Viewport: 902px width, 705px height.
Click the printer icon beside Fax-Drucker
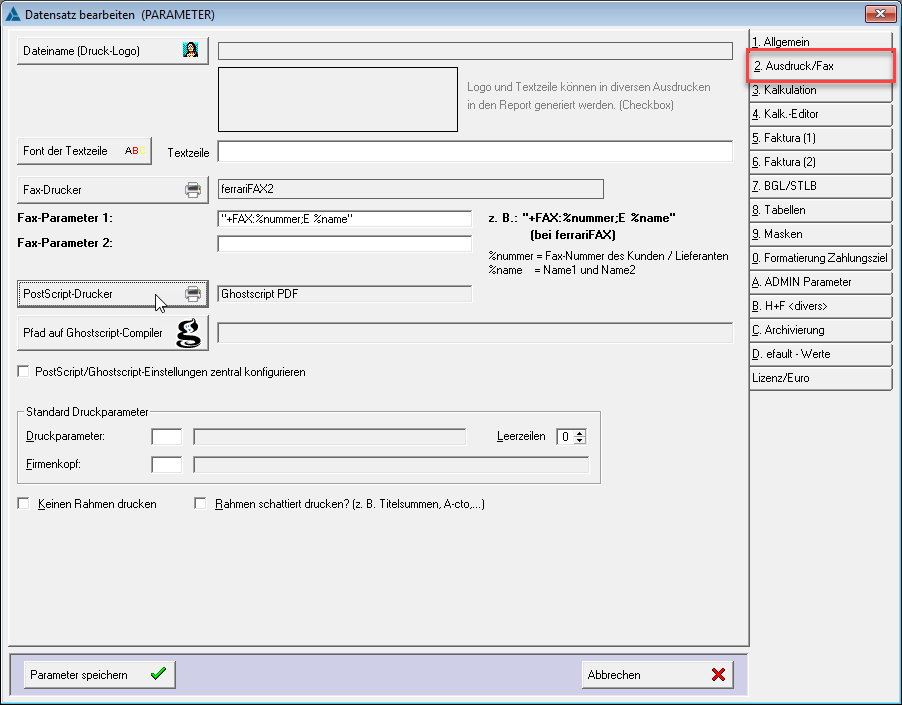point(193,188)
